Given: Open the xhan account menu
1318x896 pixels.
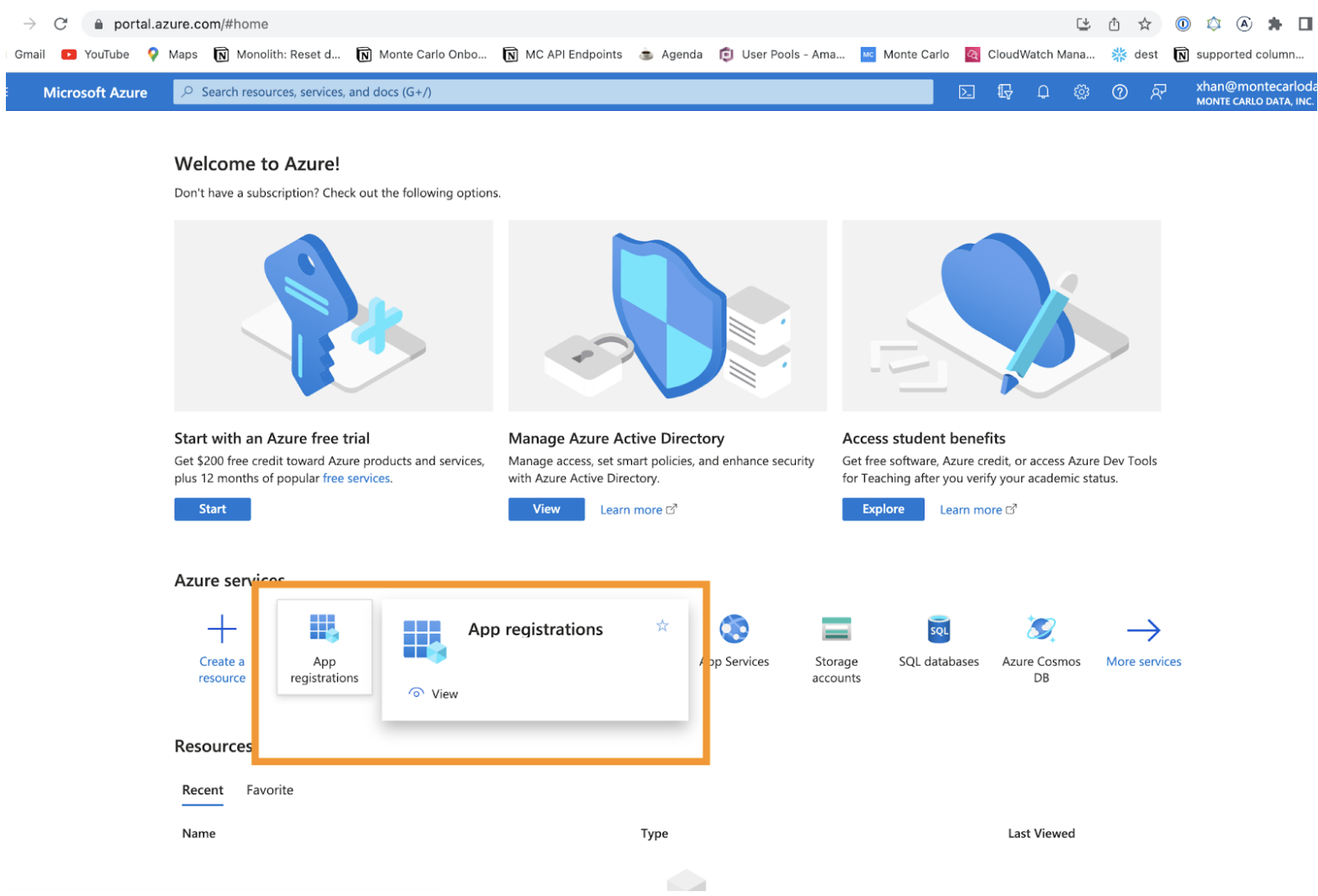Looking at the screenshot, I should click(x=1255, y=92).
